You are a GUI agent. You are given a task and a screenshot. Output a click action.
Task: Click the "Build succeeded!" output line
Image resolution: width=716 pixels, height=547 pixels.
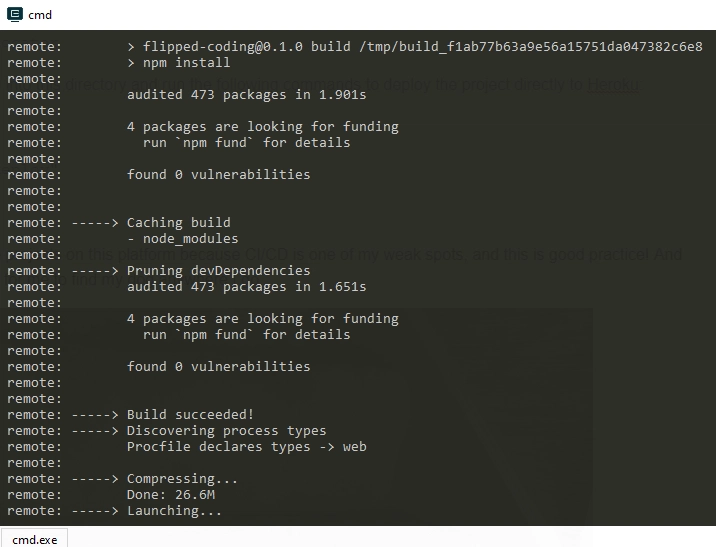coord(190,415)
